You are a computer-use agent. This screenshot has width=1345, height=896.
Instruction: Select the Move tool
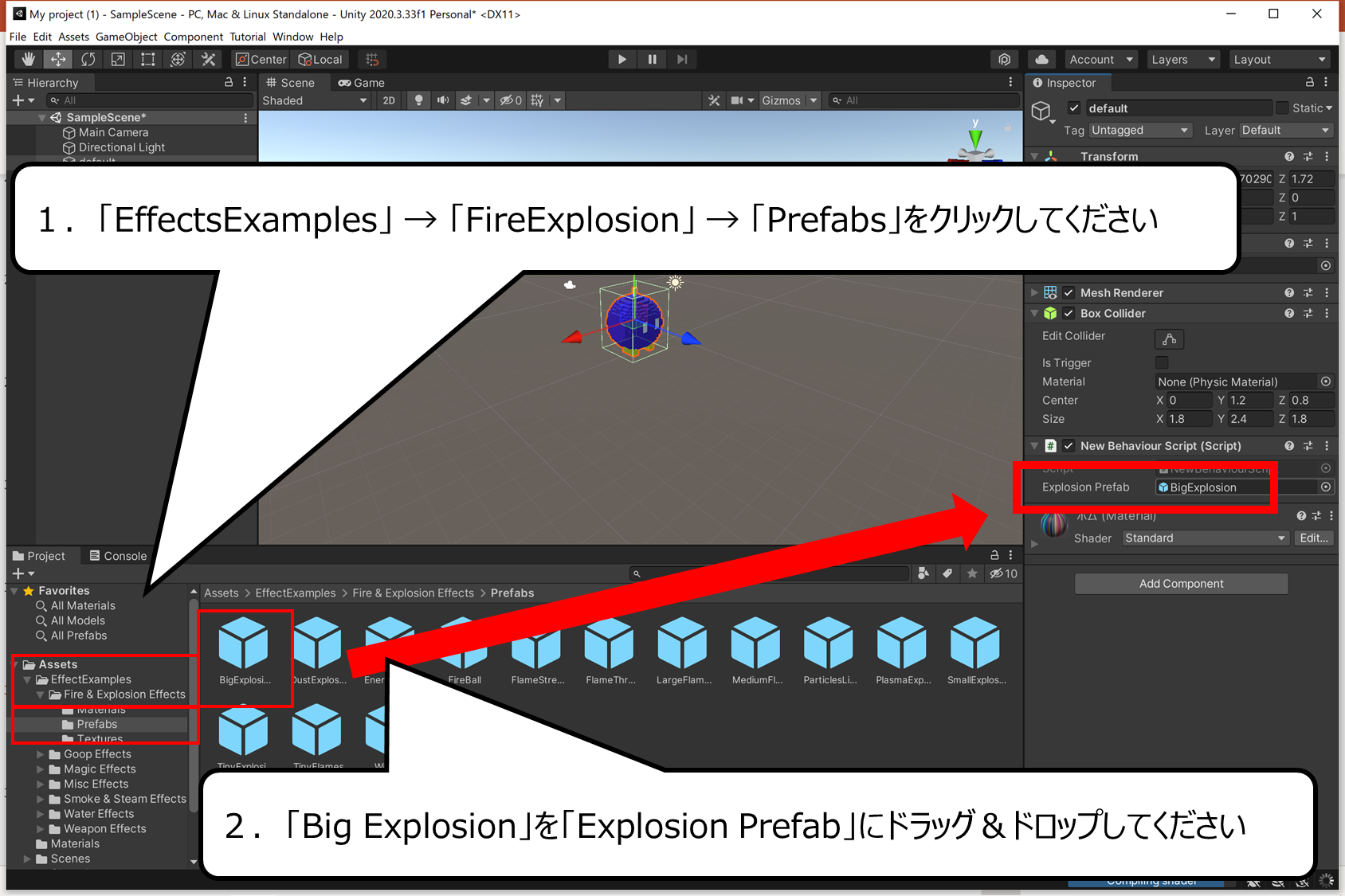click(x=58, y=59)
